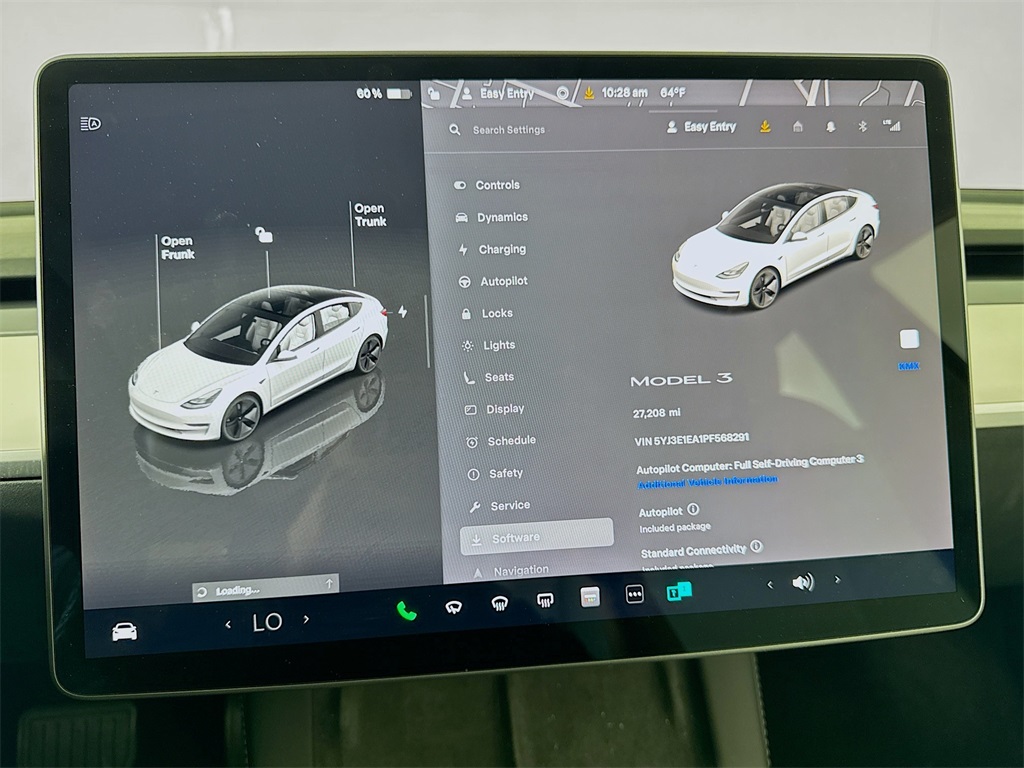Tap the LO temperature setting
1024x768 pixels.
pos(267,622)
